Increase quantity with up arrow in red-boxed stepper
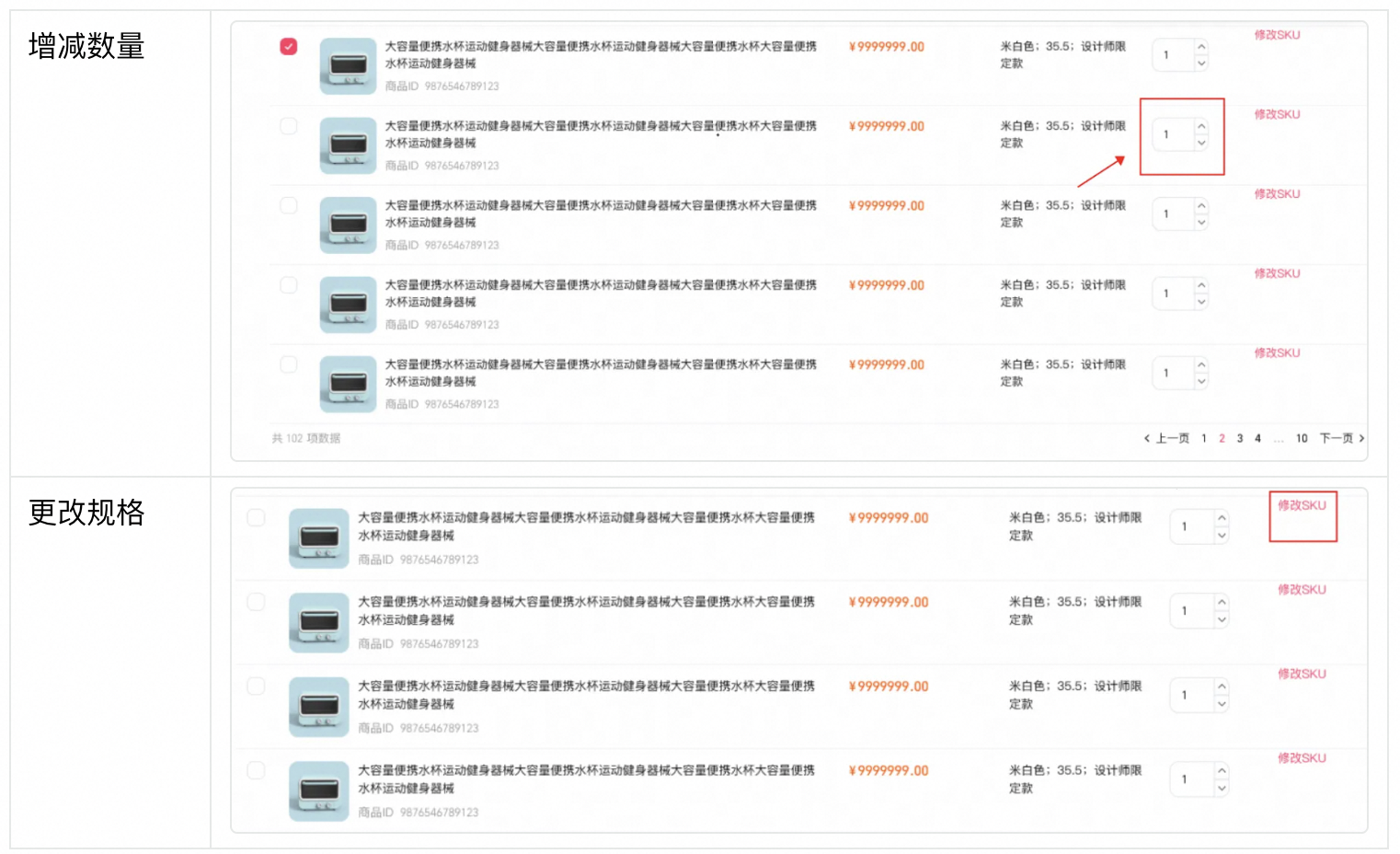This screenshot has width=1400, height=854. (1201, 127)
